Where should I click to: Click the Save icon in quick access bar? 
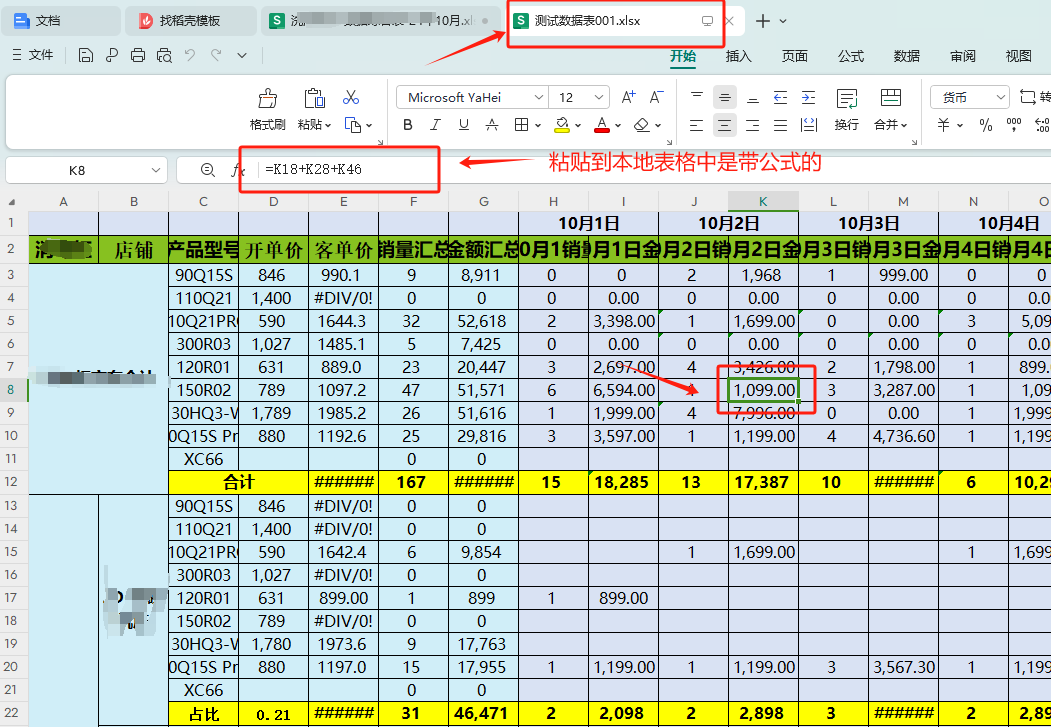[x=86, y=55]
